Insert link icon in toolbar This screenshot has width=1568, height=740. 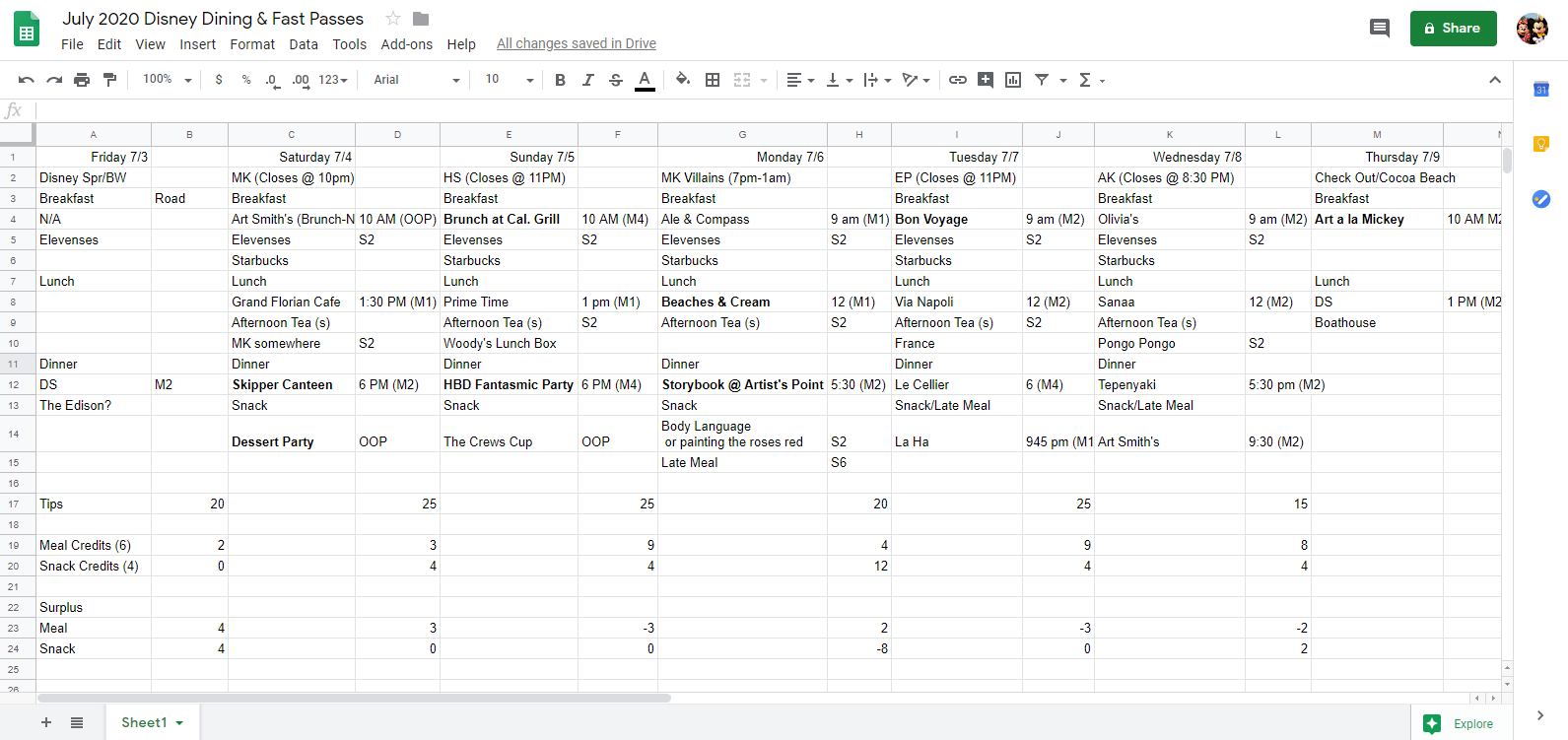[x=958, y=80]
